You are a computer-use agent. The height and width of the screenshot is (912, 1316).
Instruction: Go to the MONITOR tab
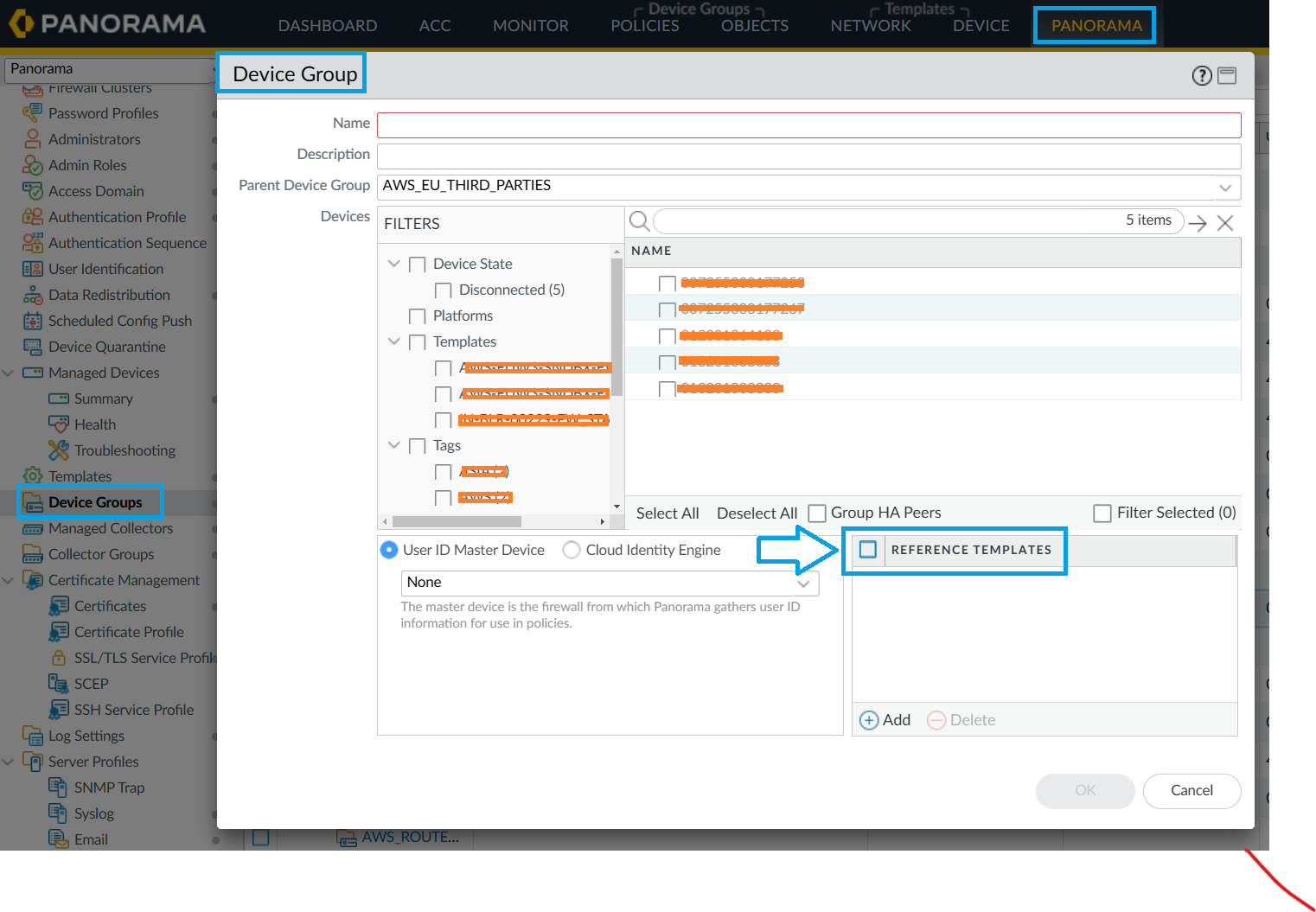531,26
